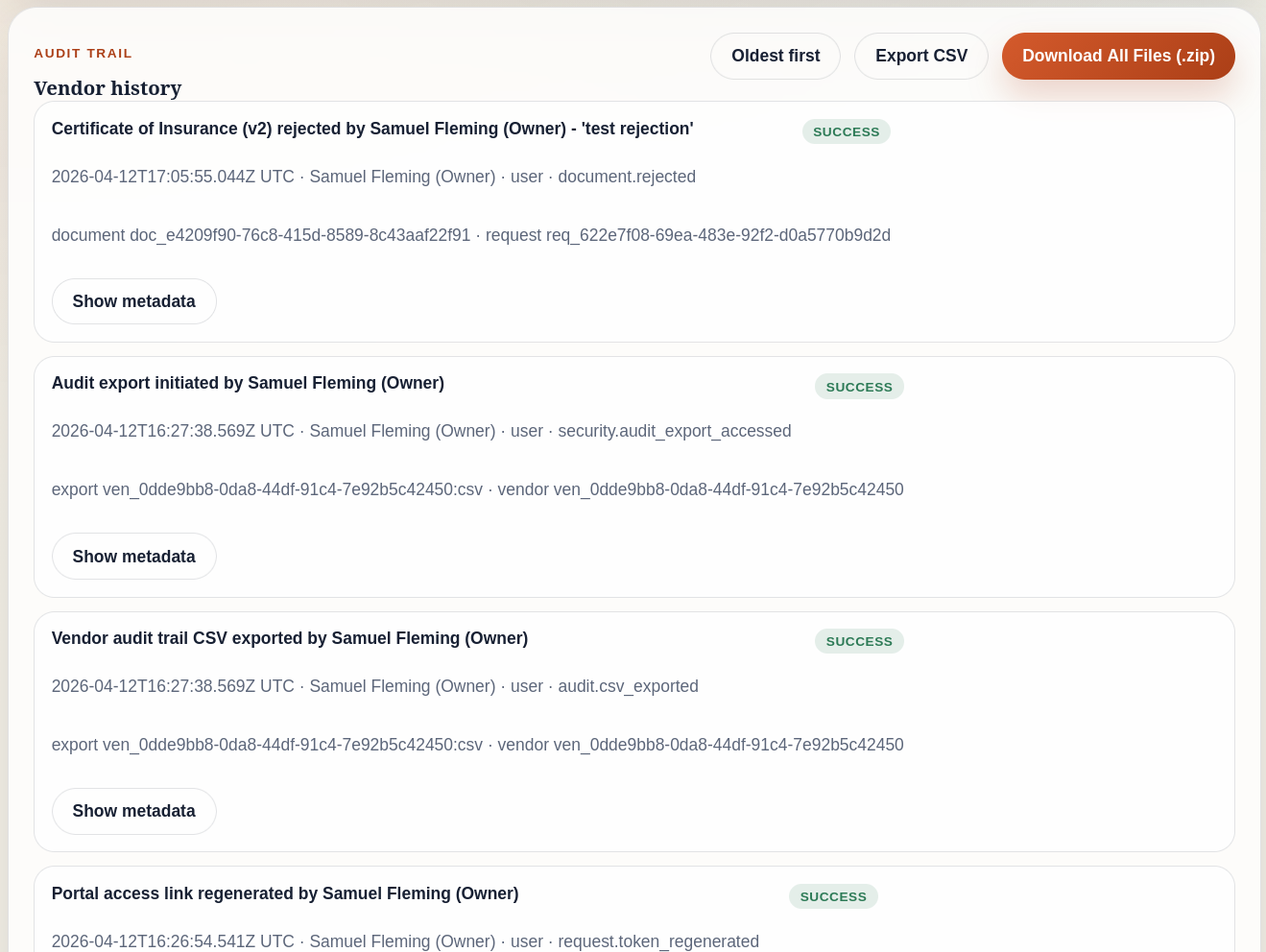Select the Vendor history heading
This screenshot has height=952, width=1266.
click(107, 88)
